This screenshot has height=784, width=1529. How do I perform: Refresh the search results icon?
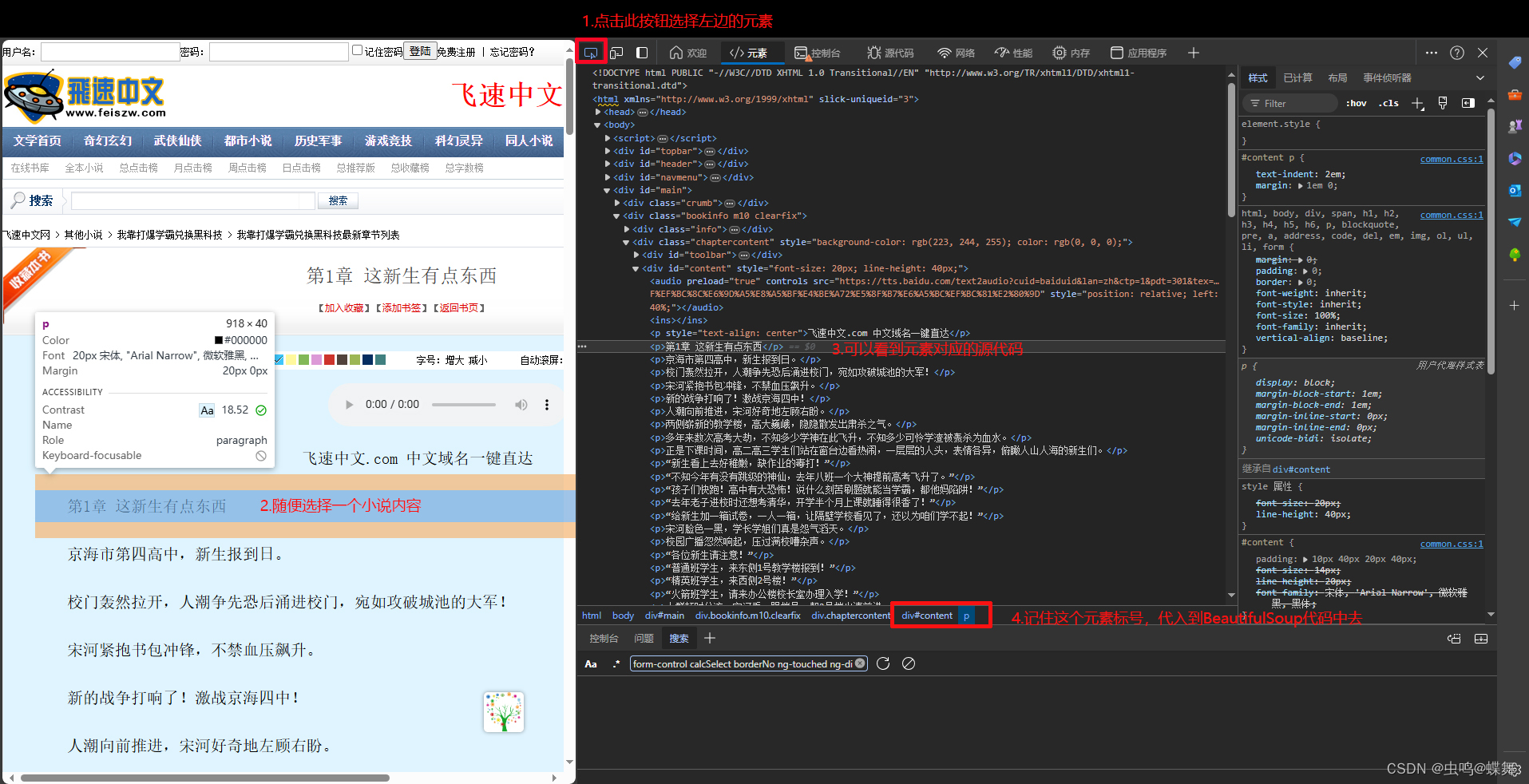pos(883,663)
